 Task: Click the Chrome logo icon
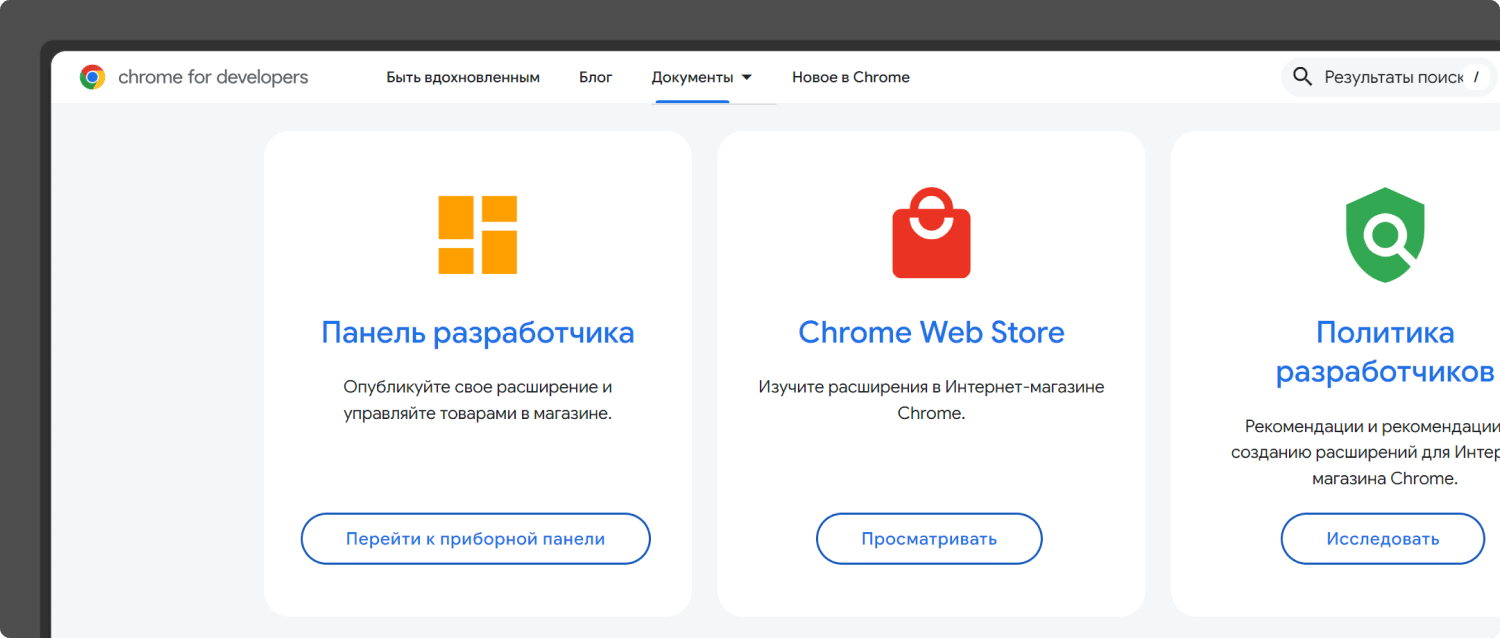[x=93, y=77]
